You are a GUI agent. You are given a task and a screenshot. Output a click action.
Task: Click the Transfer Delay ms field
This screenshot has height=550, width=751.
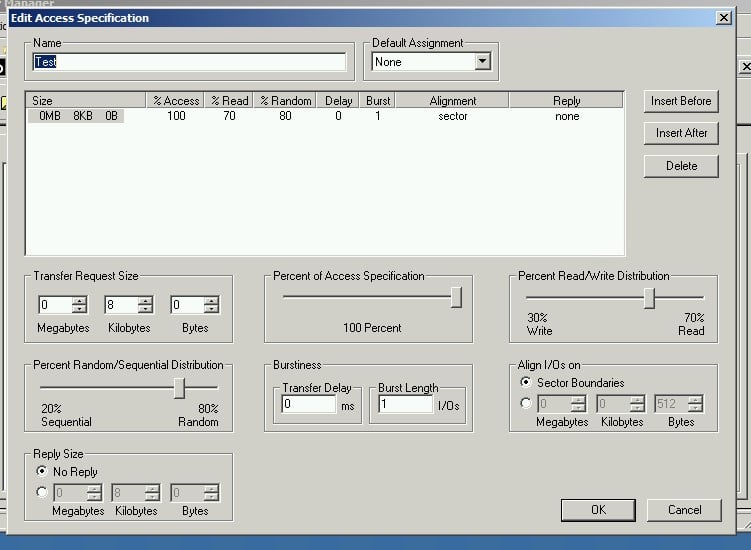[308, 404]
